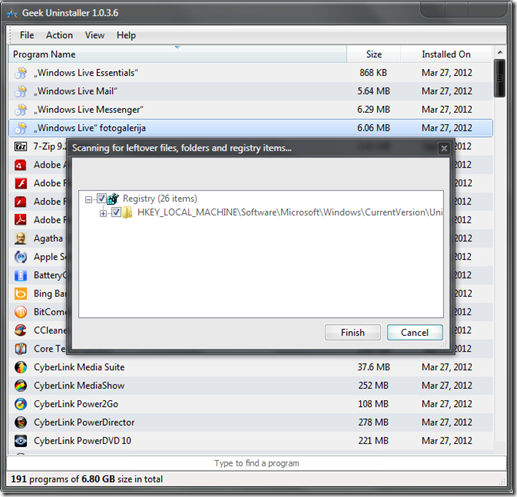This screenshot has width=517, height=497.
Task: Click the Windows Live Mail icon
Action: (21, 91)
